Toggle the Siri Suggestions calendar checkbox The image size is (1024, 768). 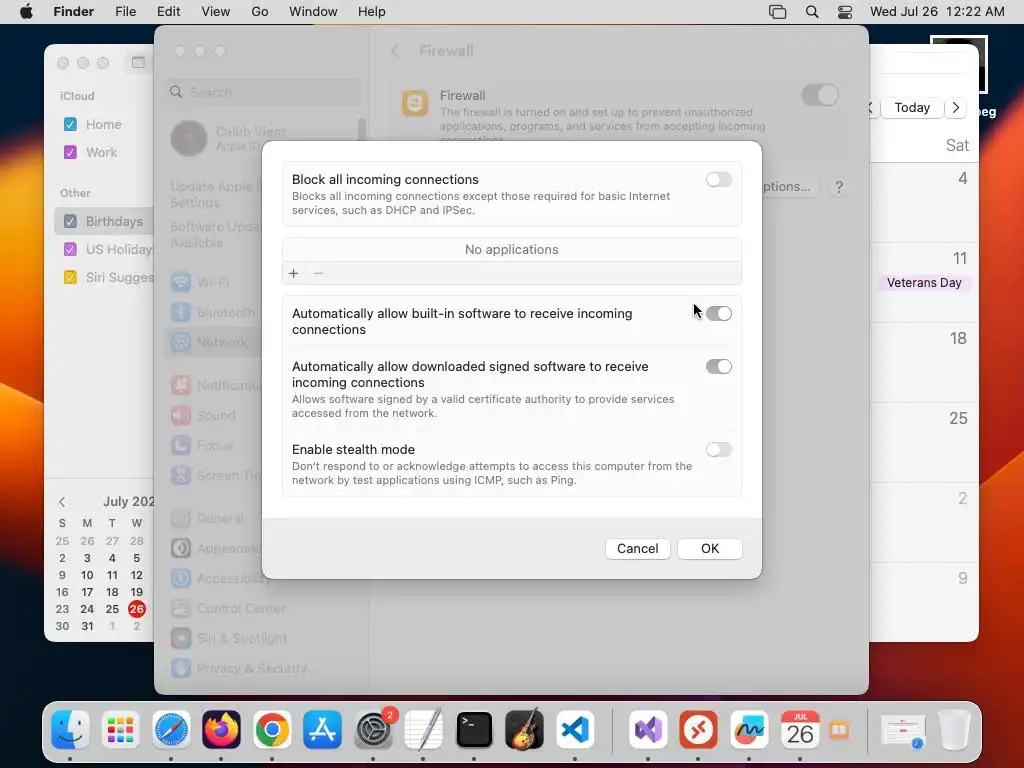(x=71, y=278)
